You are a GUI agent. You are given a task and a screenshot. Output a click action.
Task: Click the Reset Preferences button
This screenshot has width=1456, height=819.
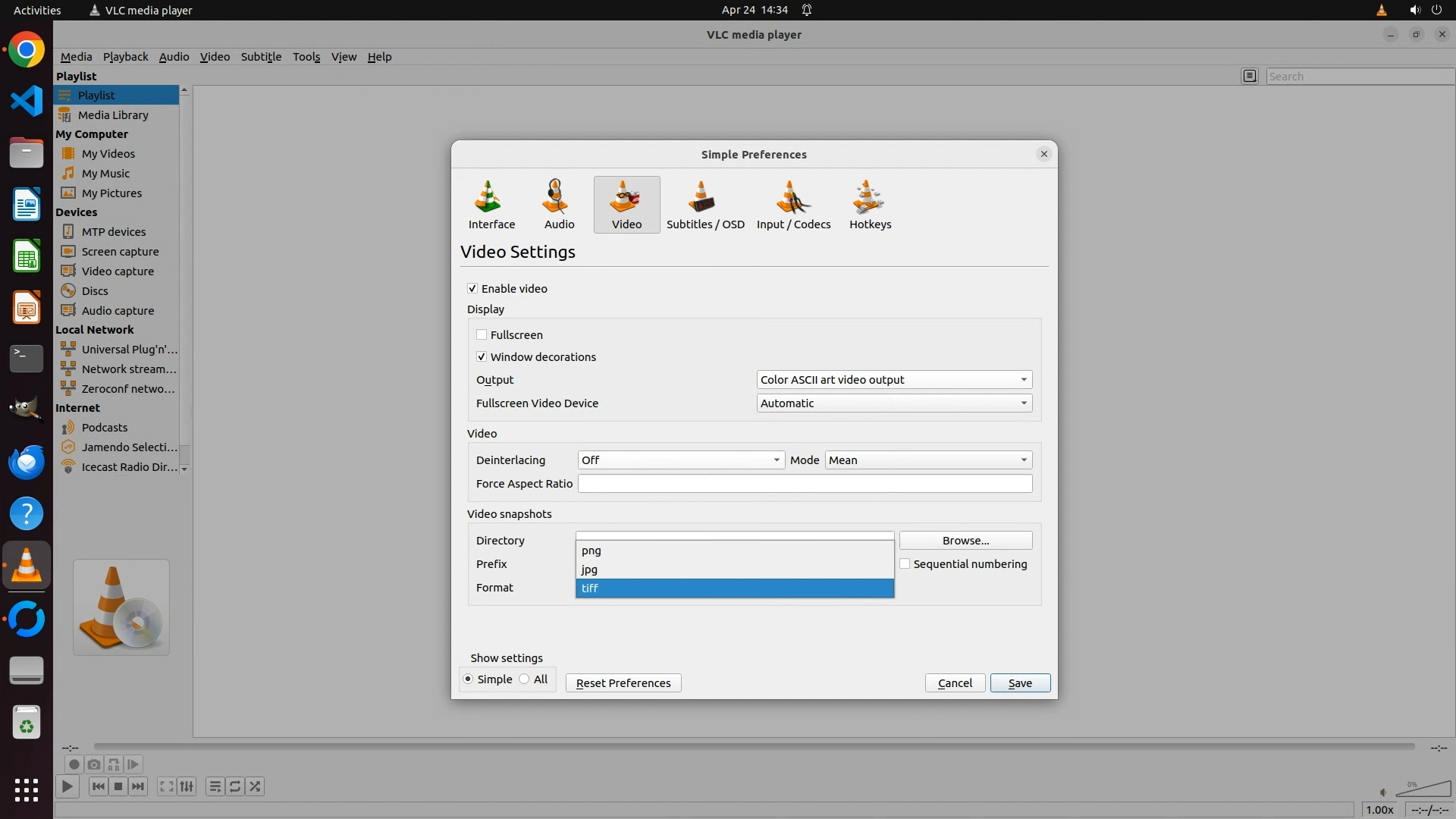[623, 682]
